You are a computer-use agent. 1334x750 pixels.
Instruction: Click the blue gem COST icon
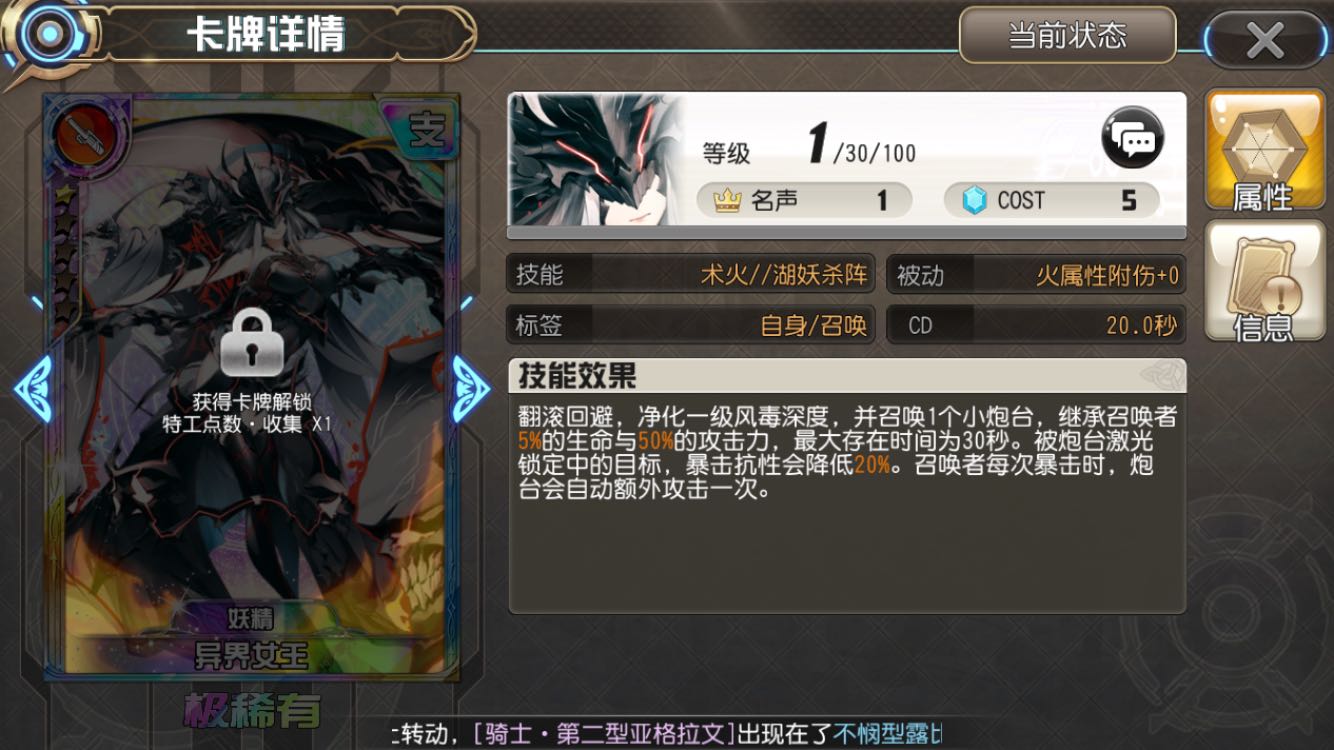click(x=974, y=201)
